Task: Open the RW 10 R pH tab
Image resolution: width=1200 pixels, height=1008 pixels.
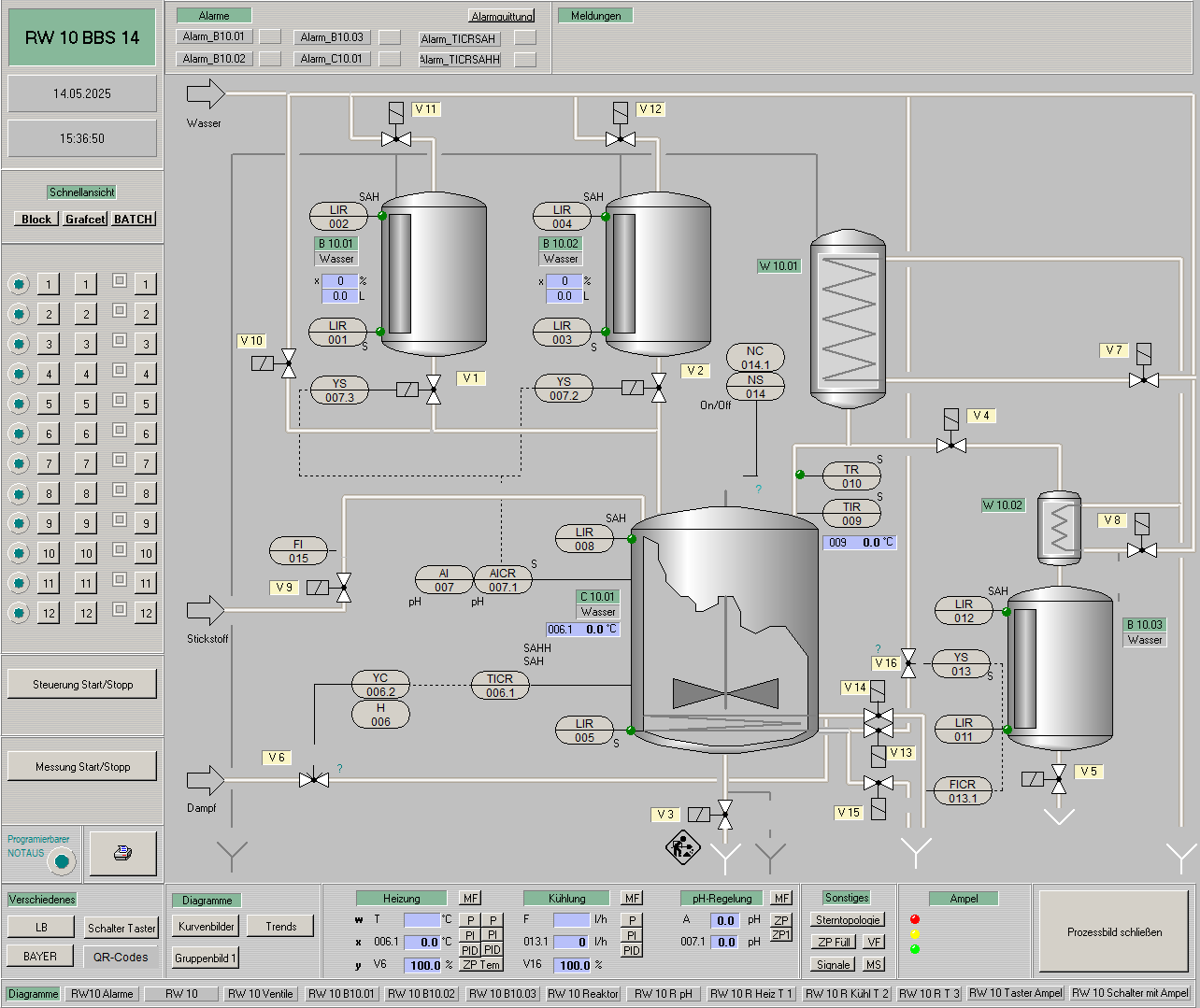Action: 664,994
